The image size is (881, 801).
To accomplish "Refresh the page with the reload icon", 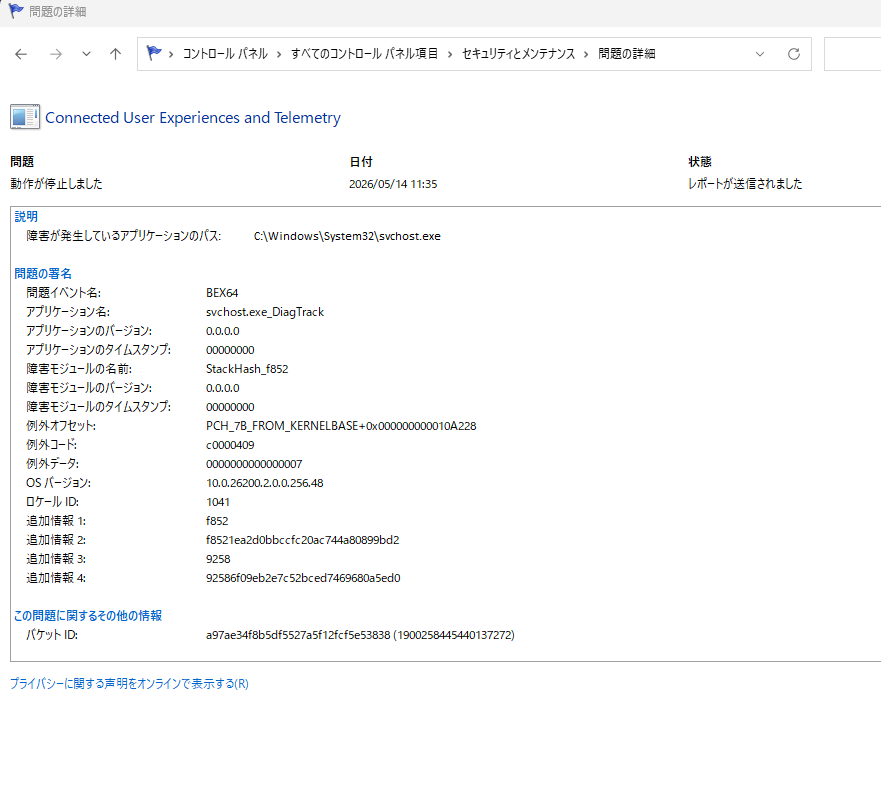I will coord(794,54).
